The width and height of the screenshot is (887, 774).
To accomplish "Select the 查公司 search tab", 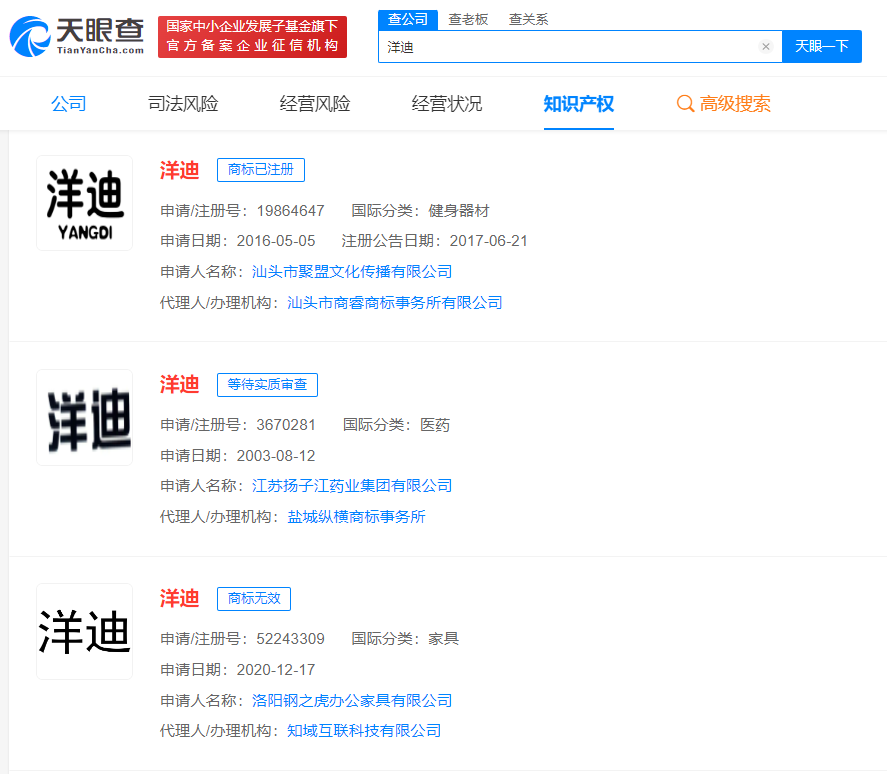I will (x=408, y=20).
